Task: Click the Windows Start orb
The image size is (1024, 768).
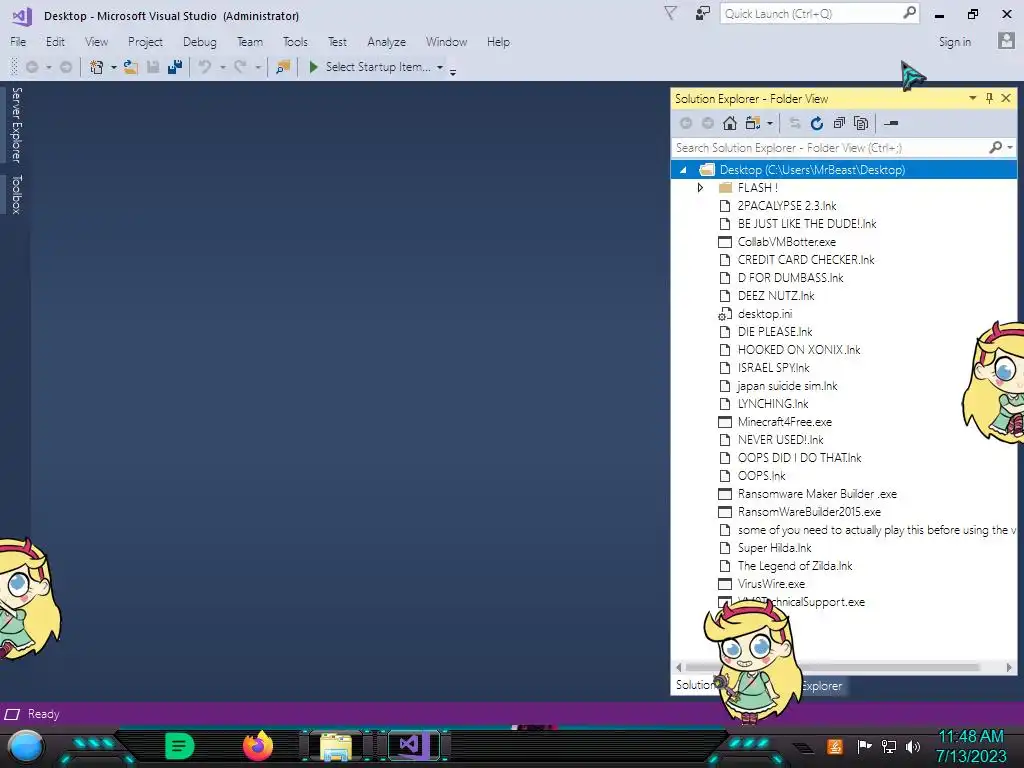Action: [25, 746]
